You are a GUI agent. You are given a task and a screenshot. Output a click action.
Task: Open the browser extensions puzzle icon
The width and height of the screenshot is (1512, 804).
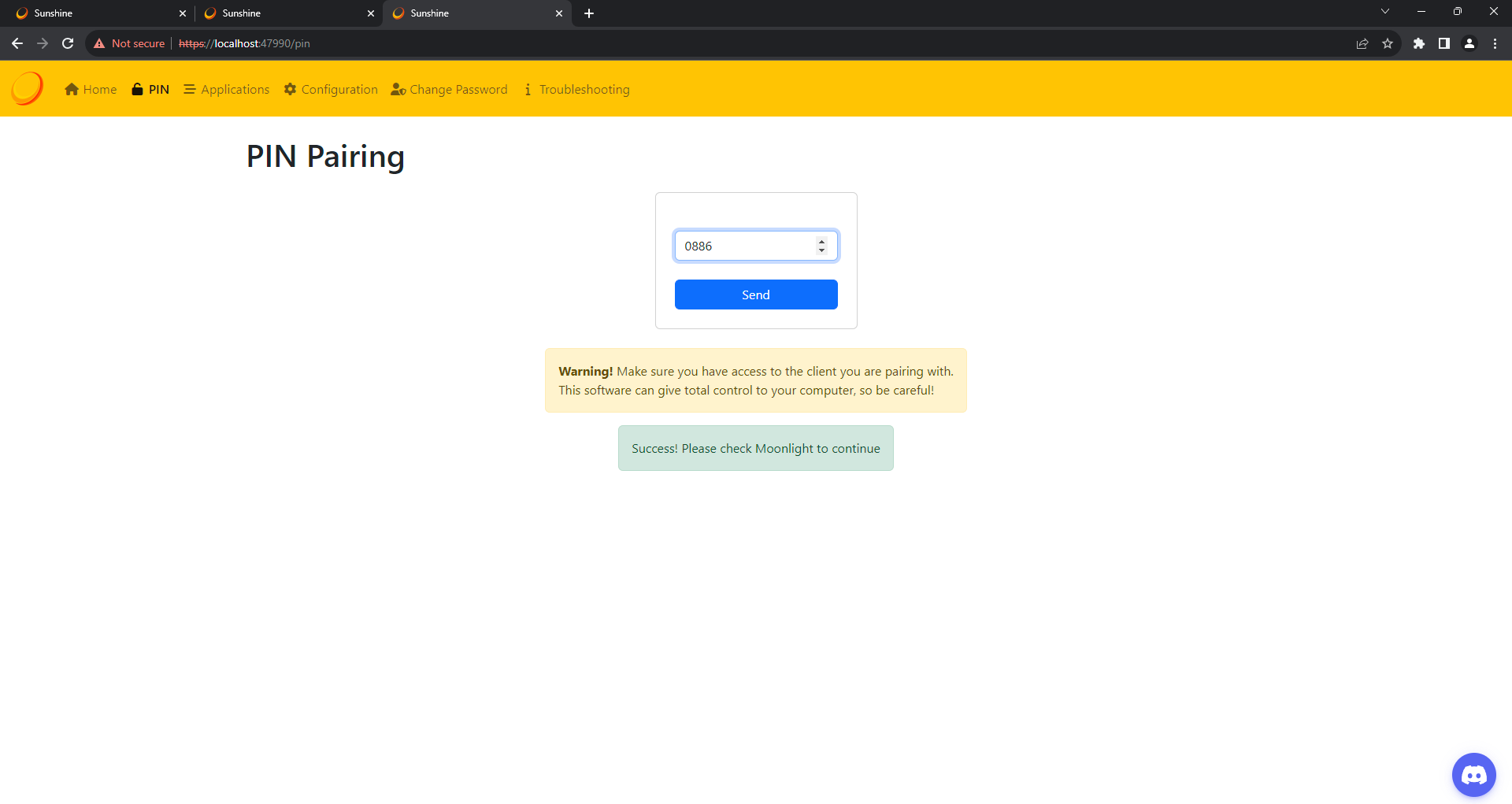point(1419,44)
